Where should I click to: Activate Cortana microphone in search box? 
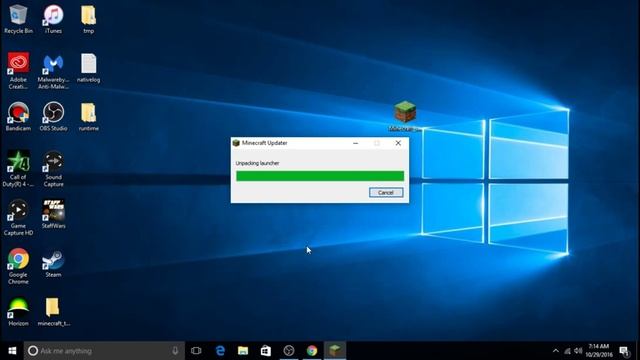(175, 351)
